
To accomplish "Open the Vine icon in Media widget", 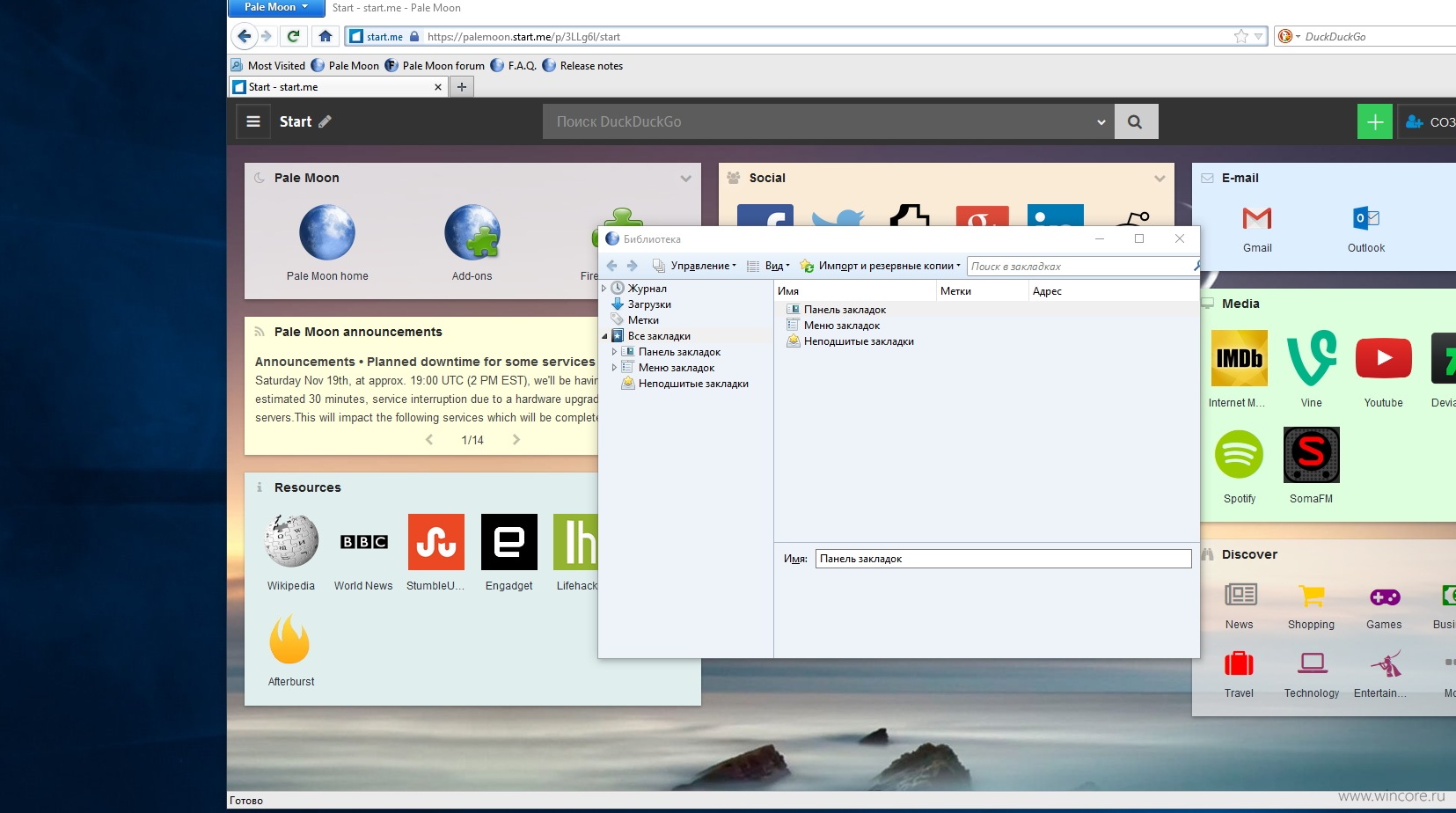I will click(x=1312, y=358).
